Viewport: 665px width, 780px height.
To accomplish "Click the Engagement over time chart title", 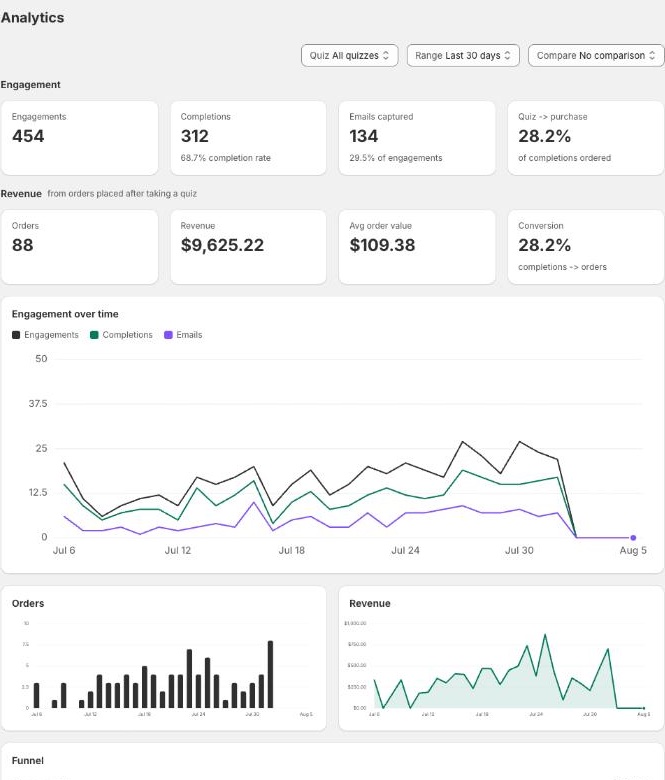I will tap(65, 314).
